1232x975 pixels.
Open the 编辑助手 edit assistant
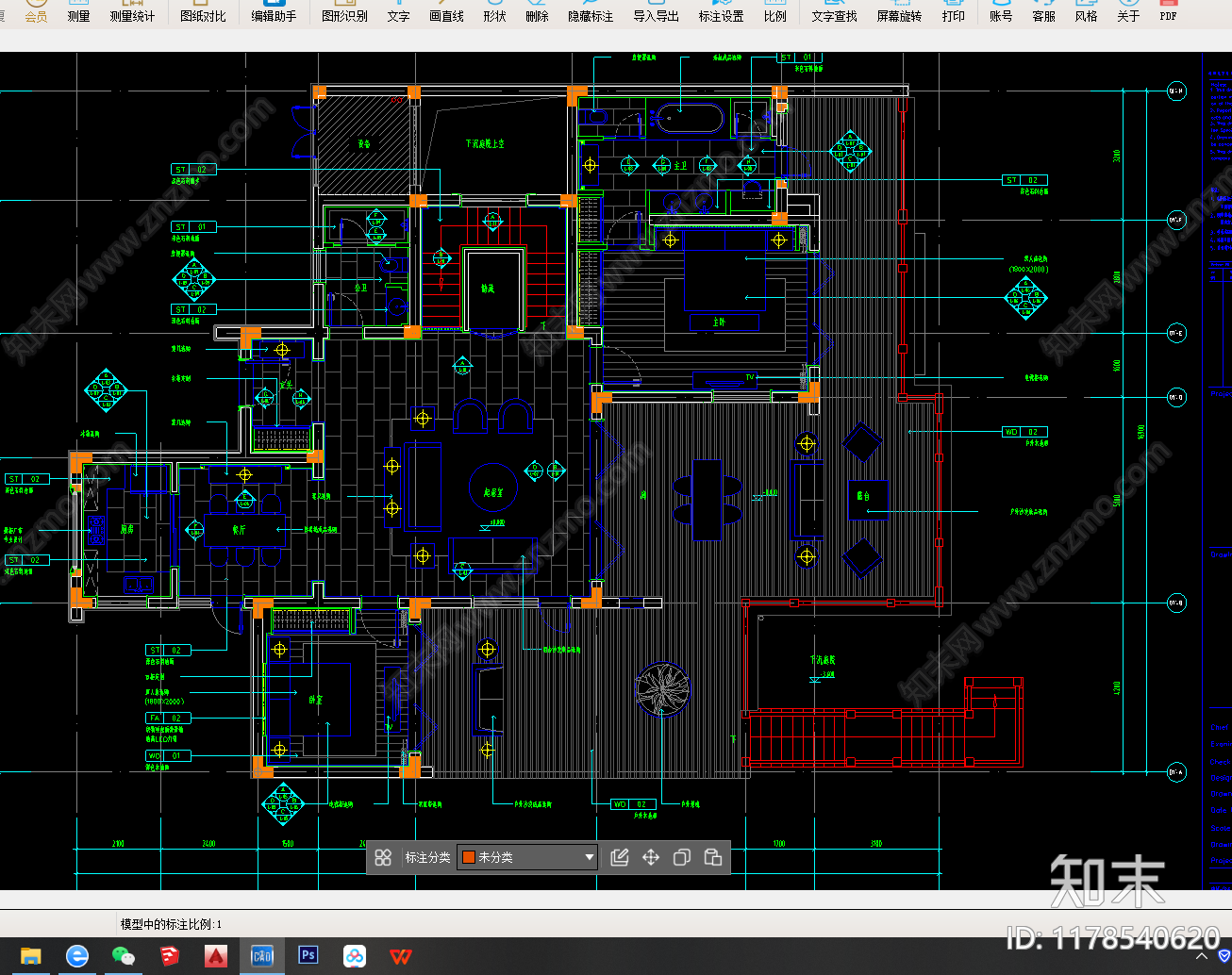click(274, 11)
